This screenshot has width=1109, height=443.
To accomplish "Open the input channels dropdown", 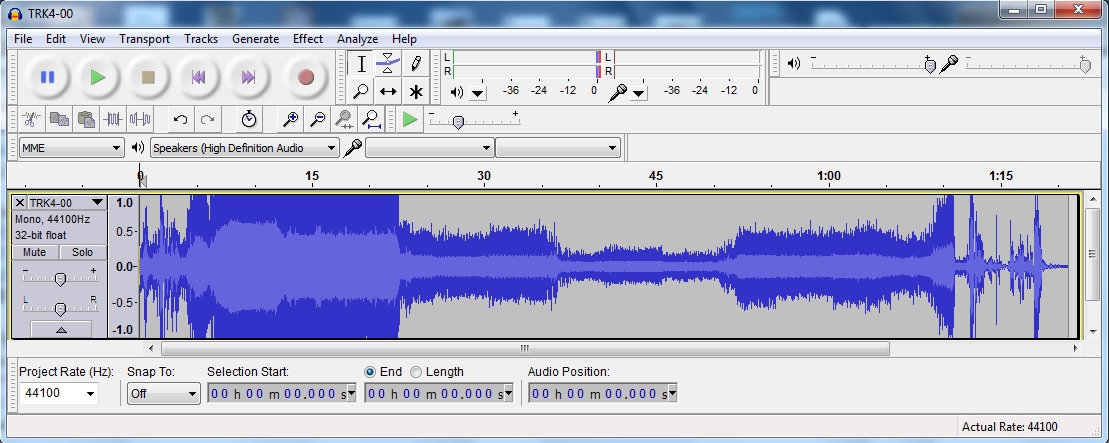I will pos(558,148).
